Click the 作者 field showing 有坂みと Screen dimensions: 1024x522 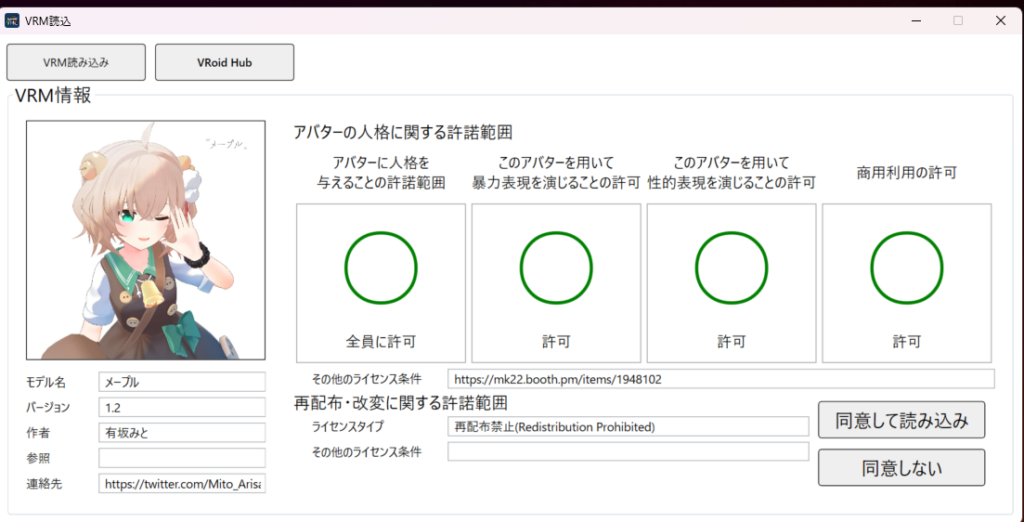182,432
